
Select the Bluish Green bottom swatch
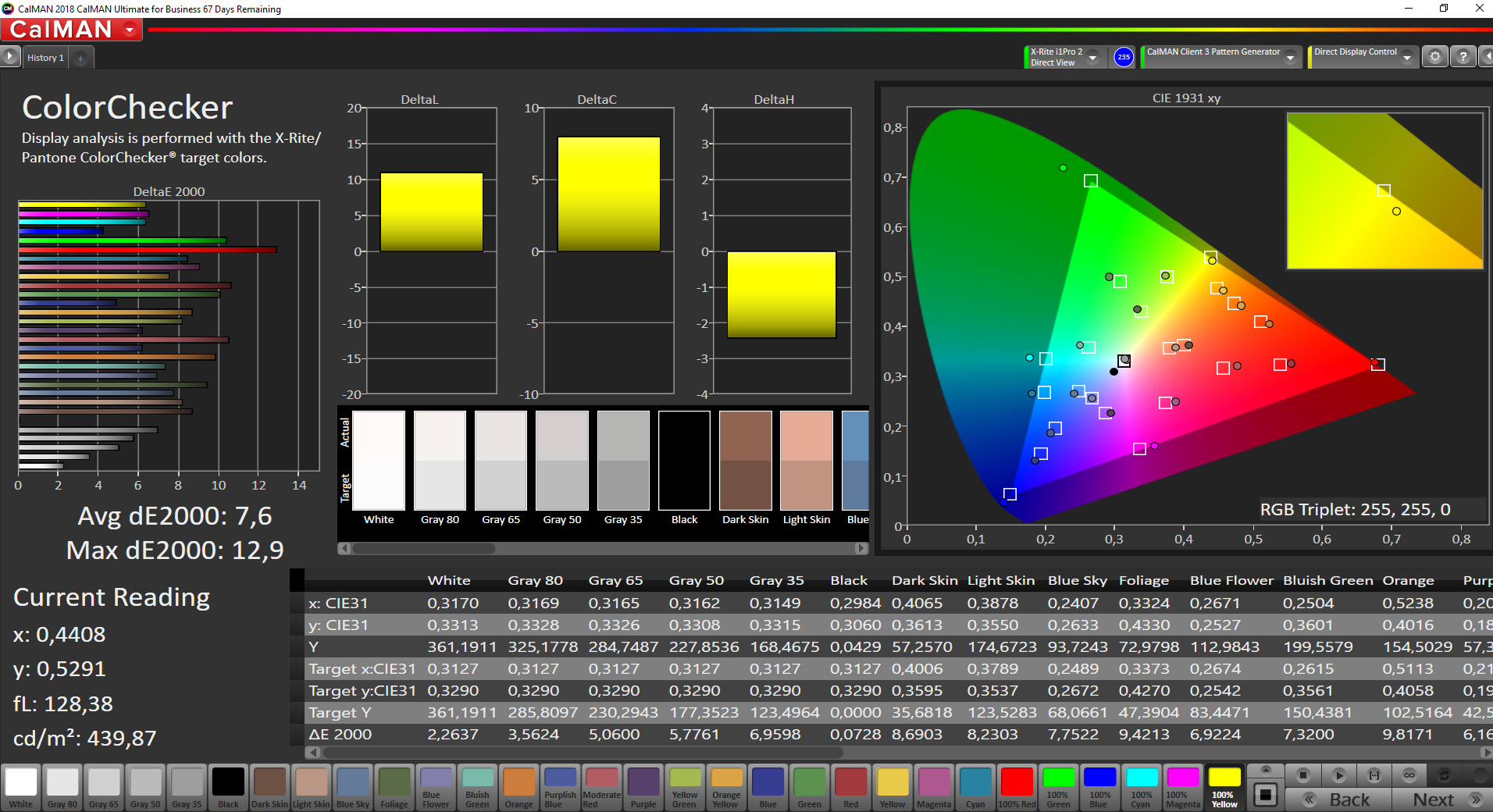coord(477,787)
